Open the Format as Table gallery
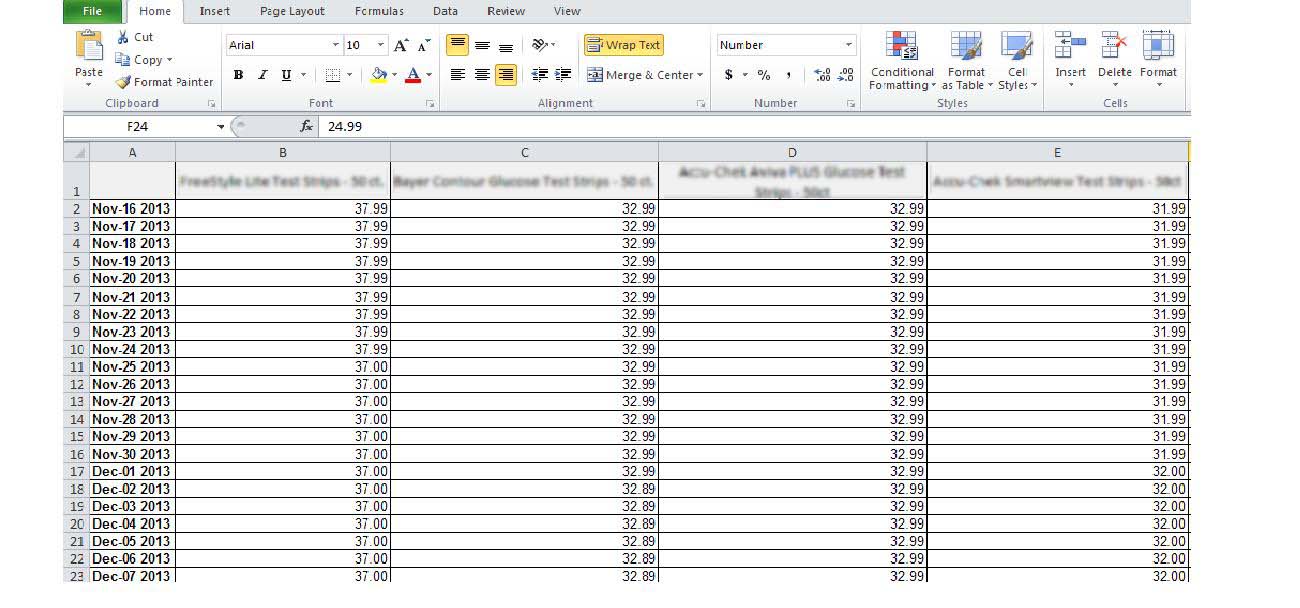Viewport: 1300px width, 608px height. 967,61
